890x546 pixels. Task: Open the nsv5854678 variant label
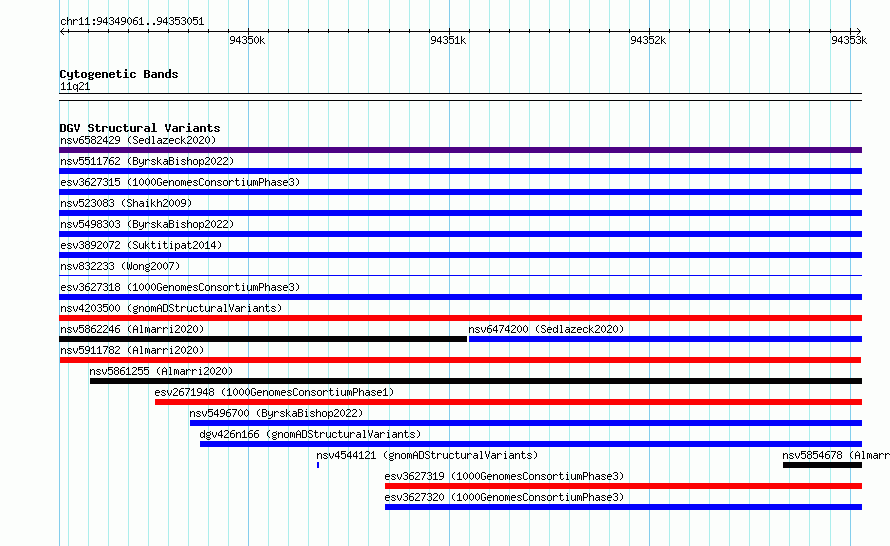click(x=836, y=455)
